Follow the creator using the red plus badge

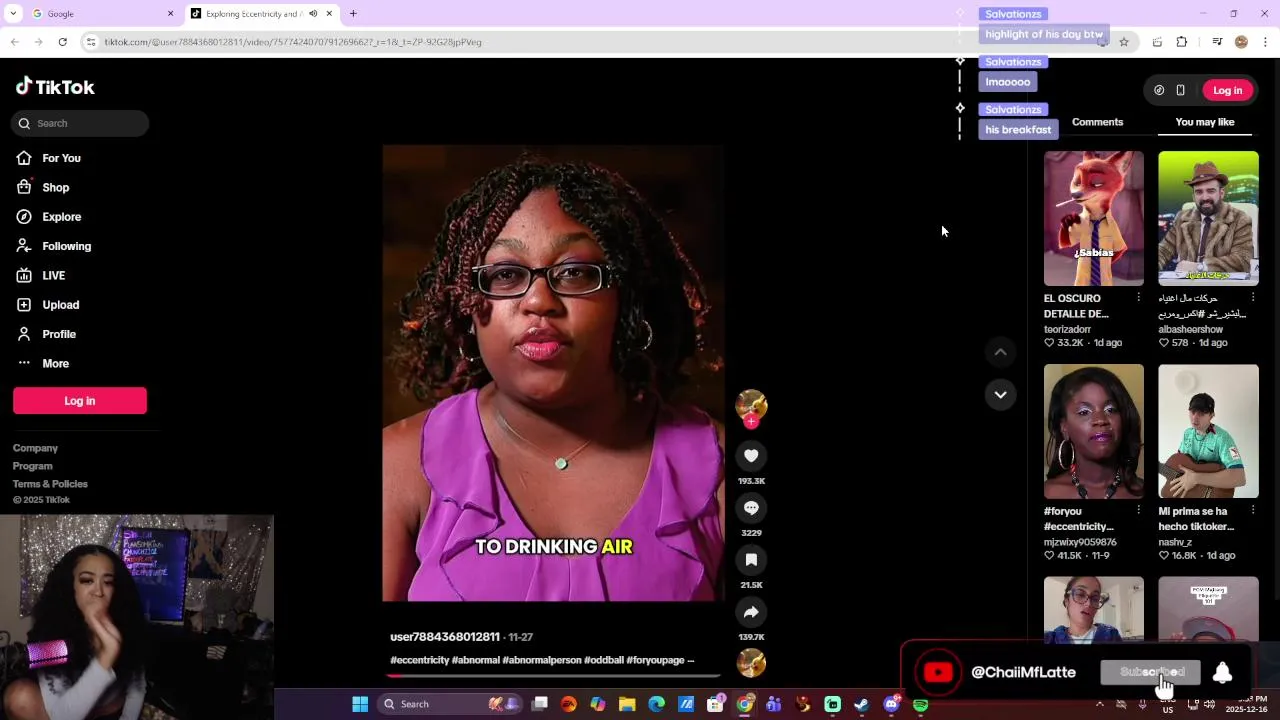click(x=751, y=422)
